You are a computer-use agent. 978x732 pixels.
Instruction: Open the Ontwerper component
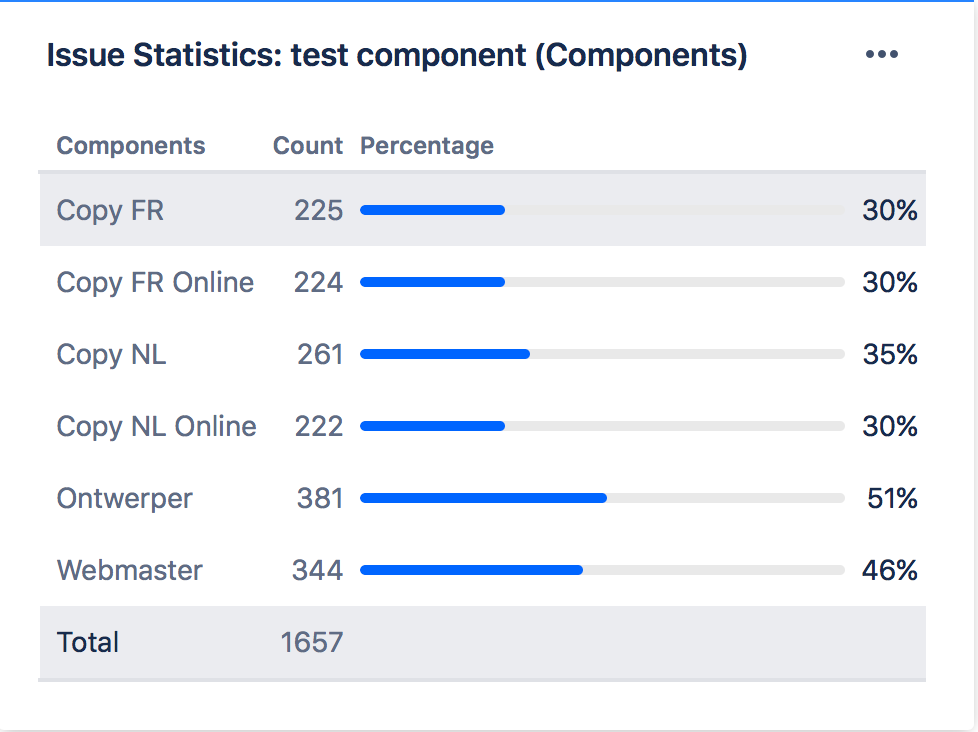[x=124, y=499]
